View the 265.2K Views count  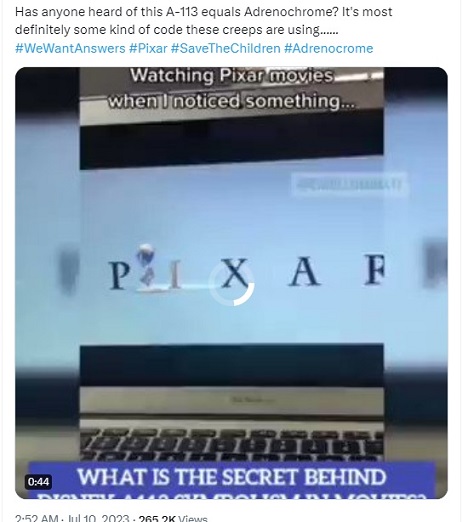click(x=173, y=519)
